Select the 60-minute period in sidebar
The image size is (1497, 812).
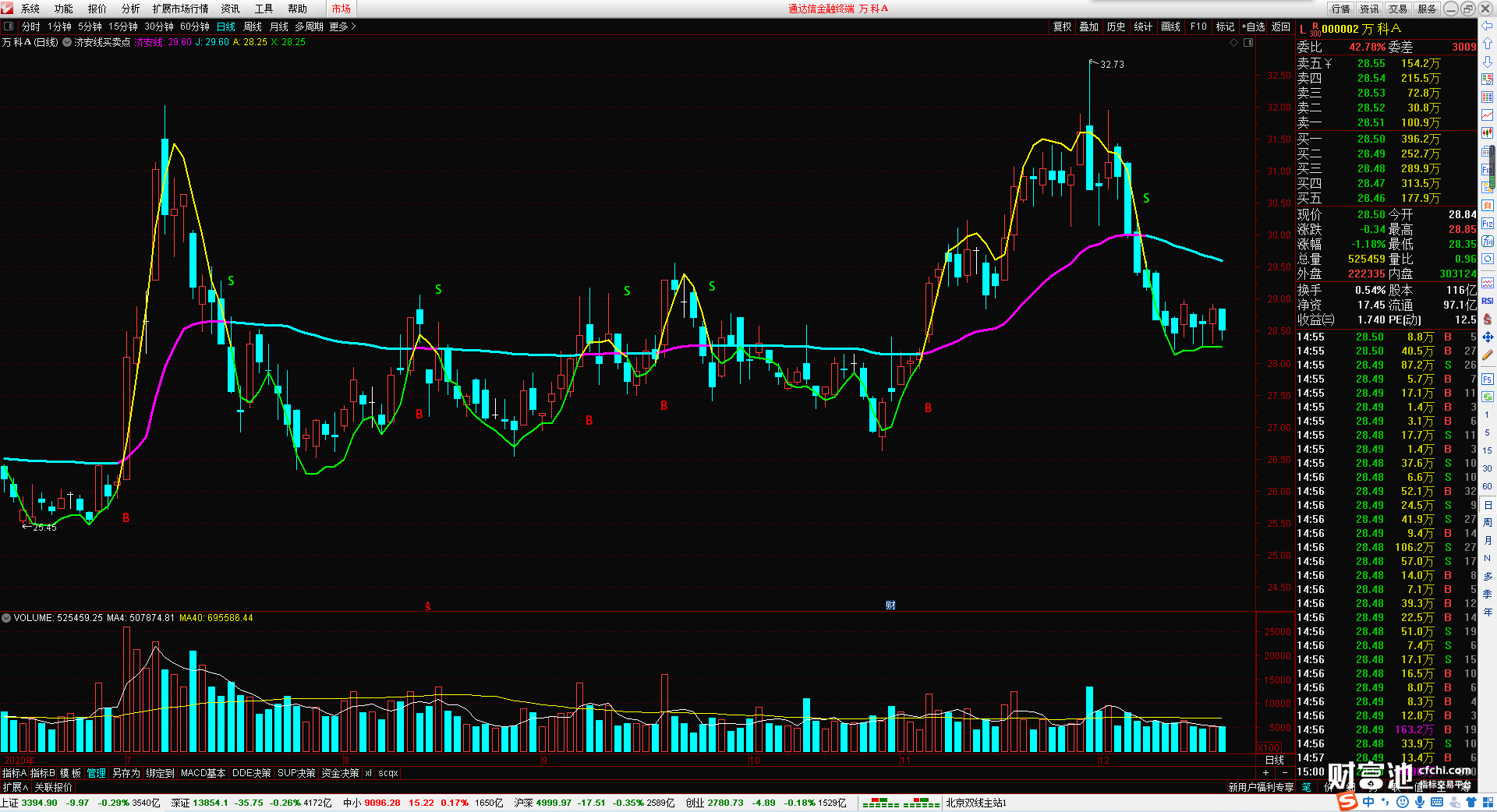click(x=1487, y=486)
